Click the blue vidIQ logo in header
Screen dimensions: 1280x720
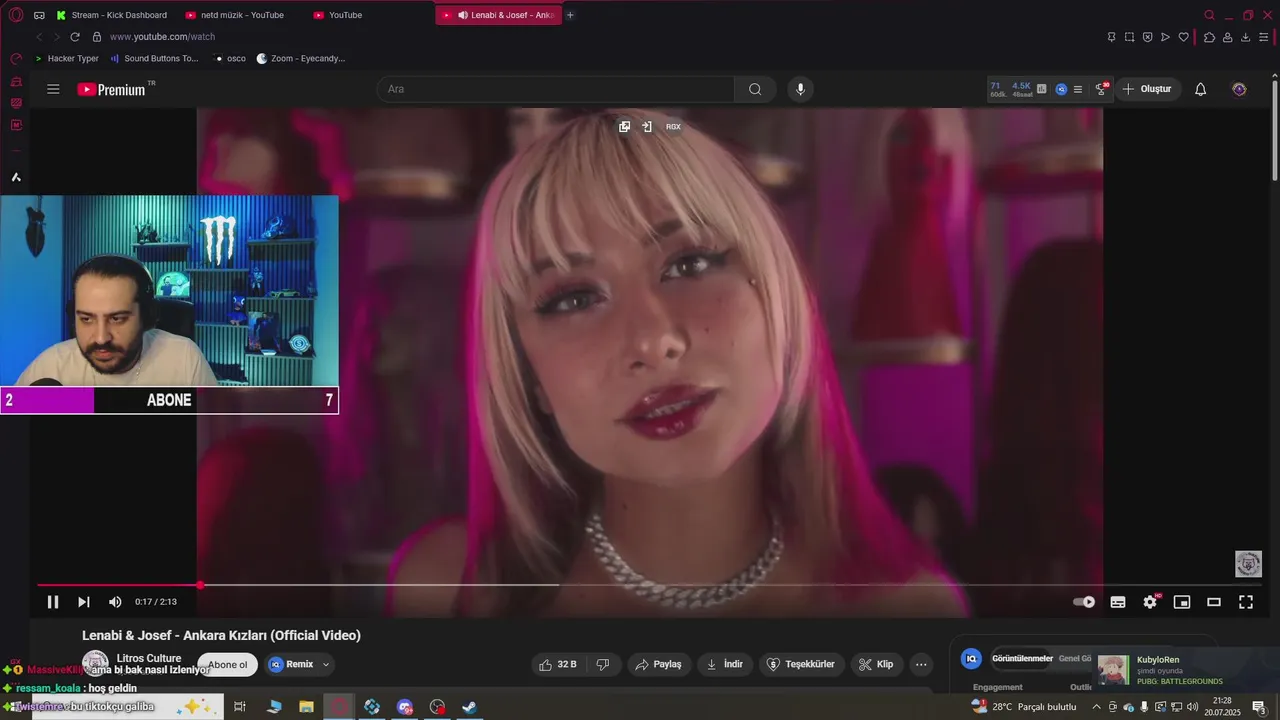tap(1061, 89)
